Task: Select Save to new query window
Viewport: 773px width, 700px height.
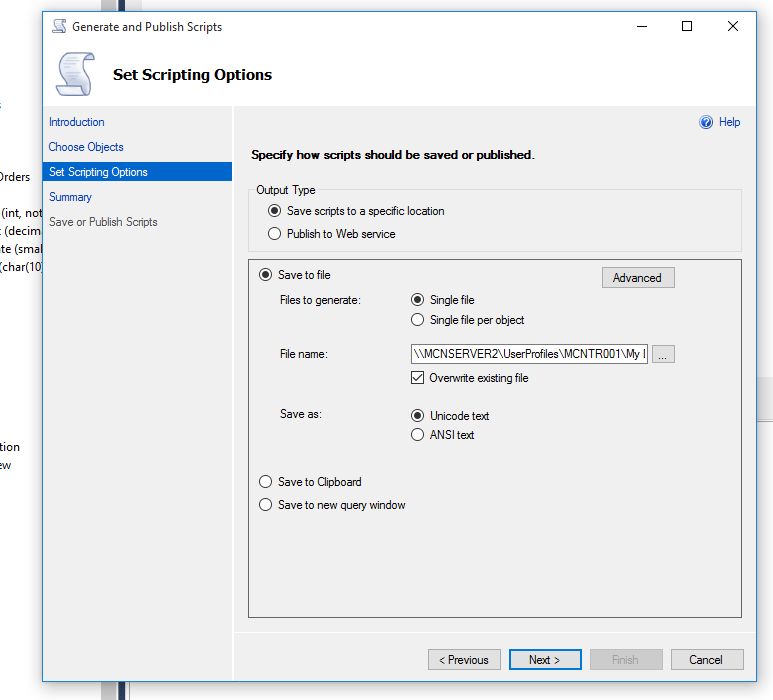Action: [265, 505]
